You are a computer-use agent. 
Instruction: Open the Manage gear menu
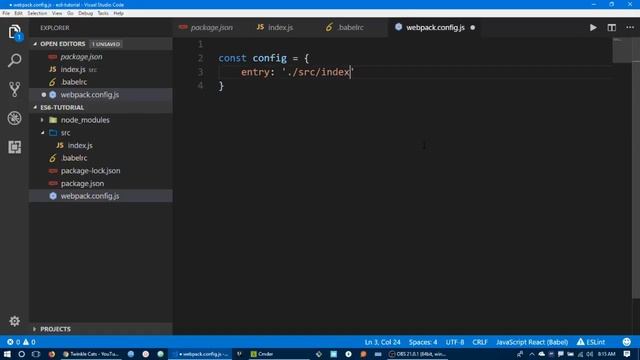[x=14, y=321]
